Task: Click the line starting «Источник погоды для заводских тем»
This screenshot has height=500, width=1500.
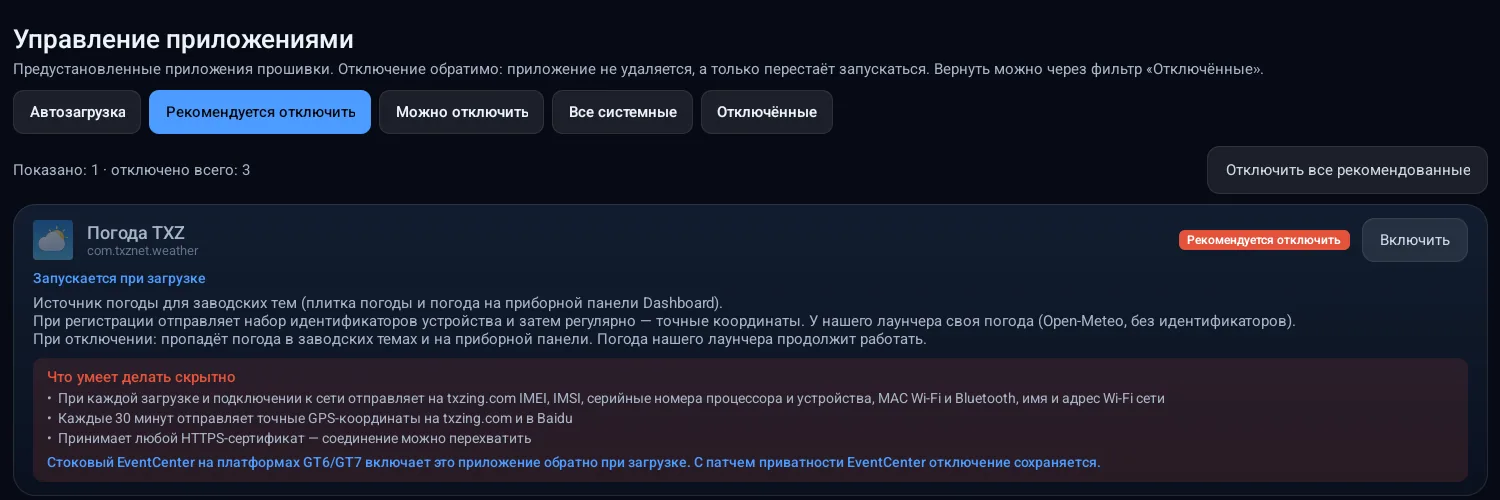Action: pos(378,302)
